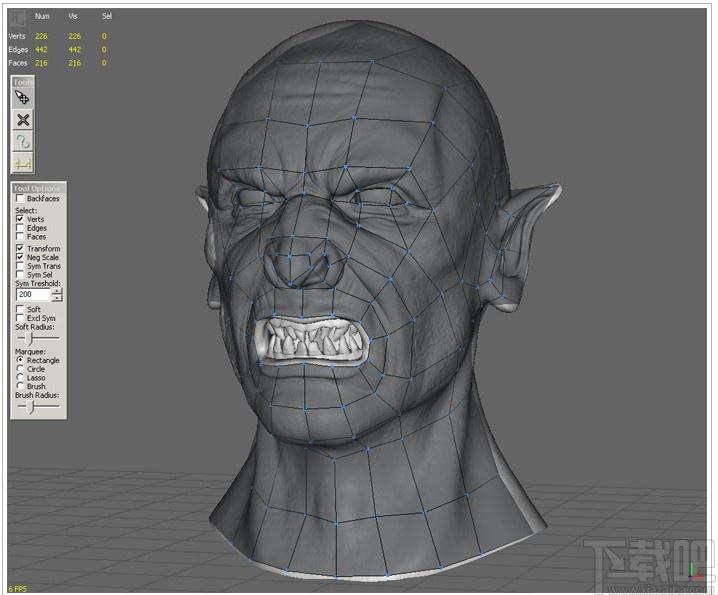Enable the Backfaces checkbox

20,198
